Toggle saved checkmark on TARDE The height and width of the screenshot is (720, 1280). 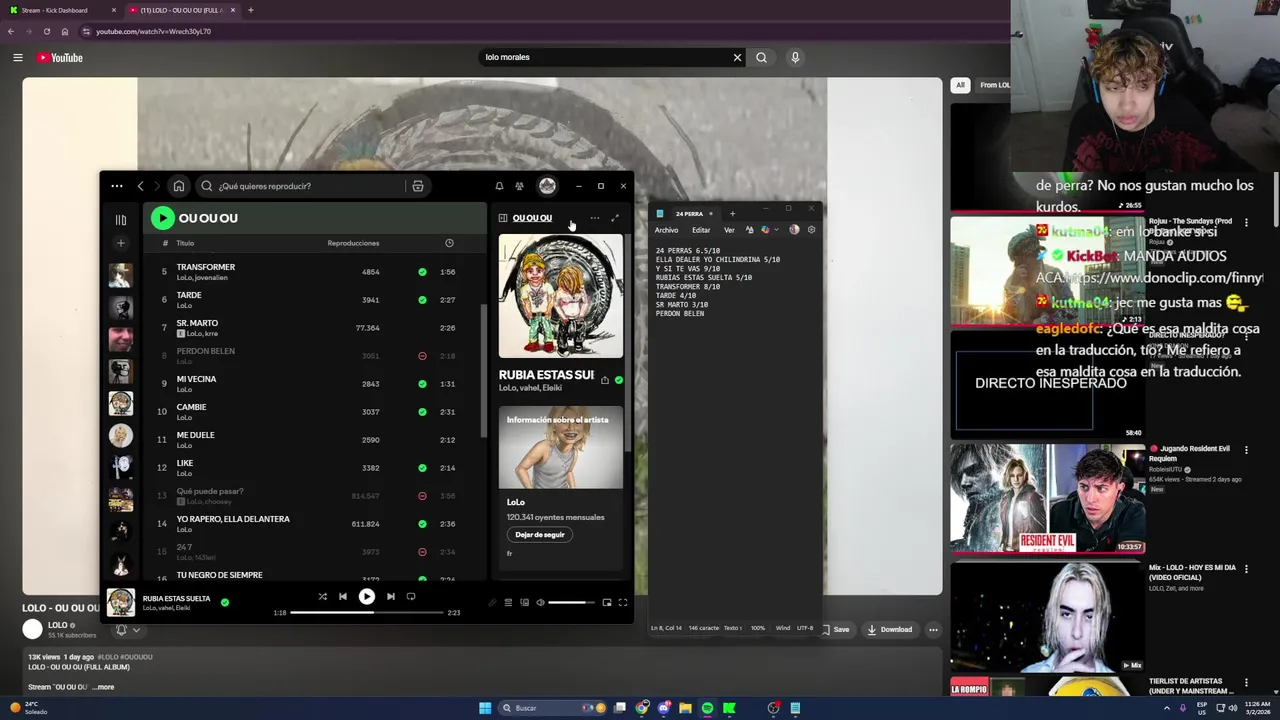422,300
